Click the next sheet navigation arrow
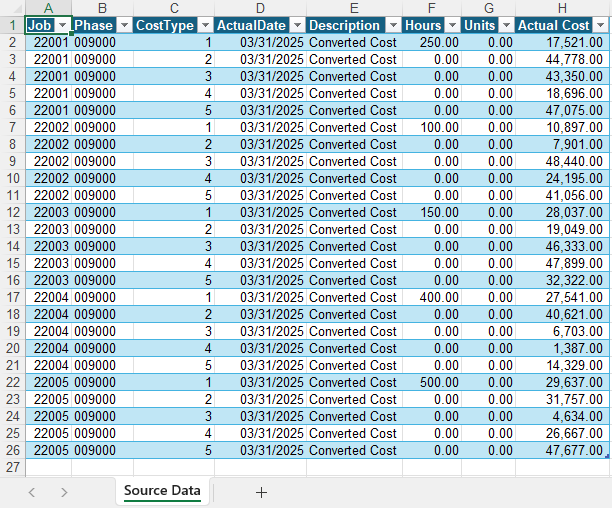This screenshot has width=612, height=508. [64, 492]
